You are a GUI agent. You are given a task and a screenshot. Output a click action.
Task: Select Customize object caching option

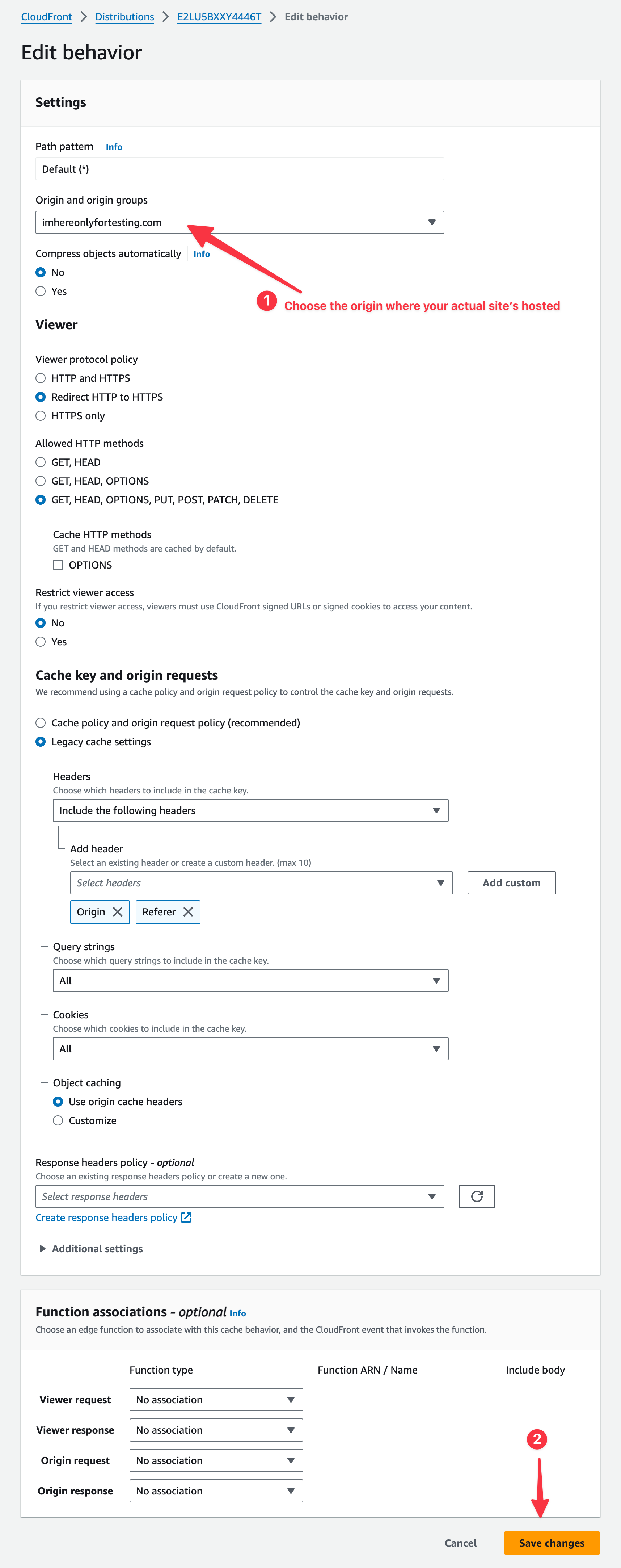click(58, 1121)
